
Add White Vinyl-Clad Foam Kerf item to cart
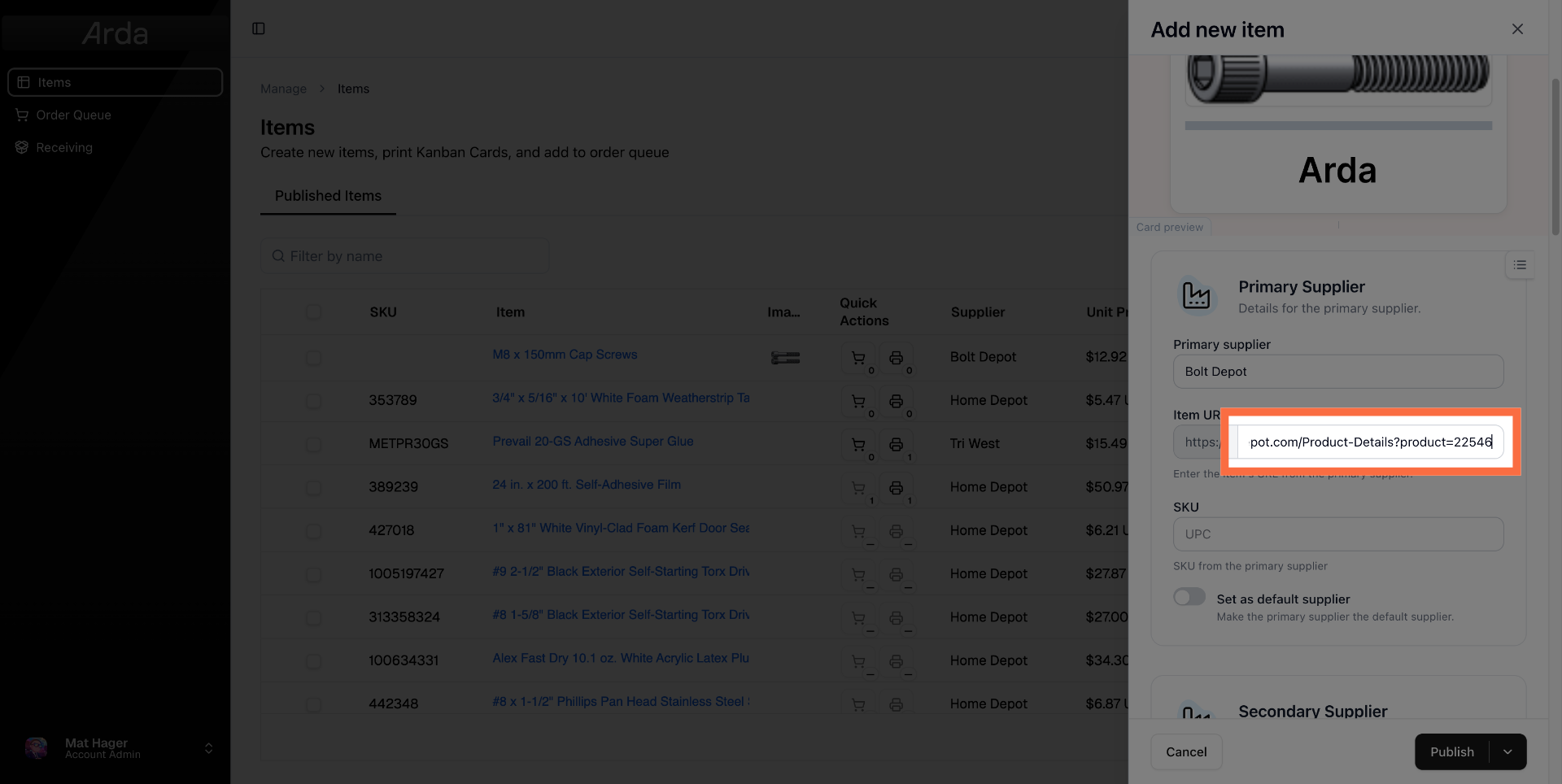[858, 531]
